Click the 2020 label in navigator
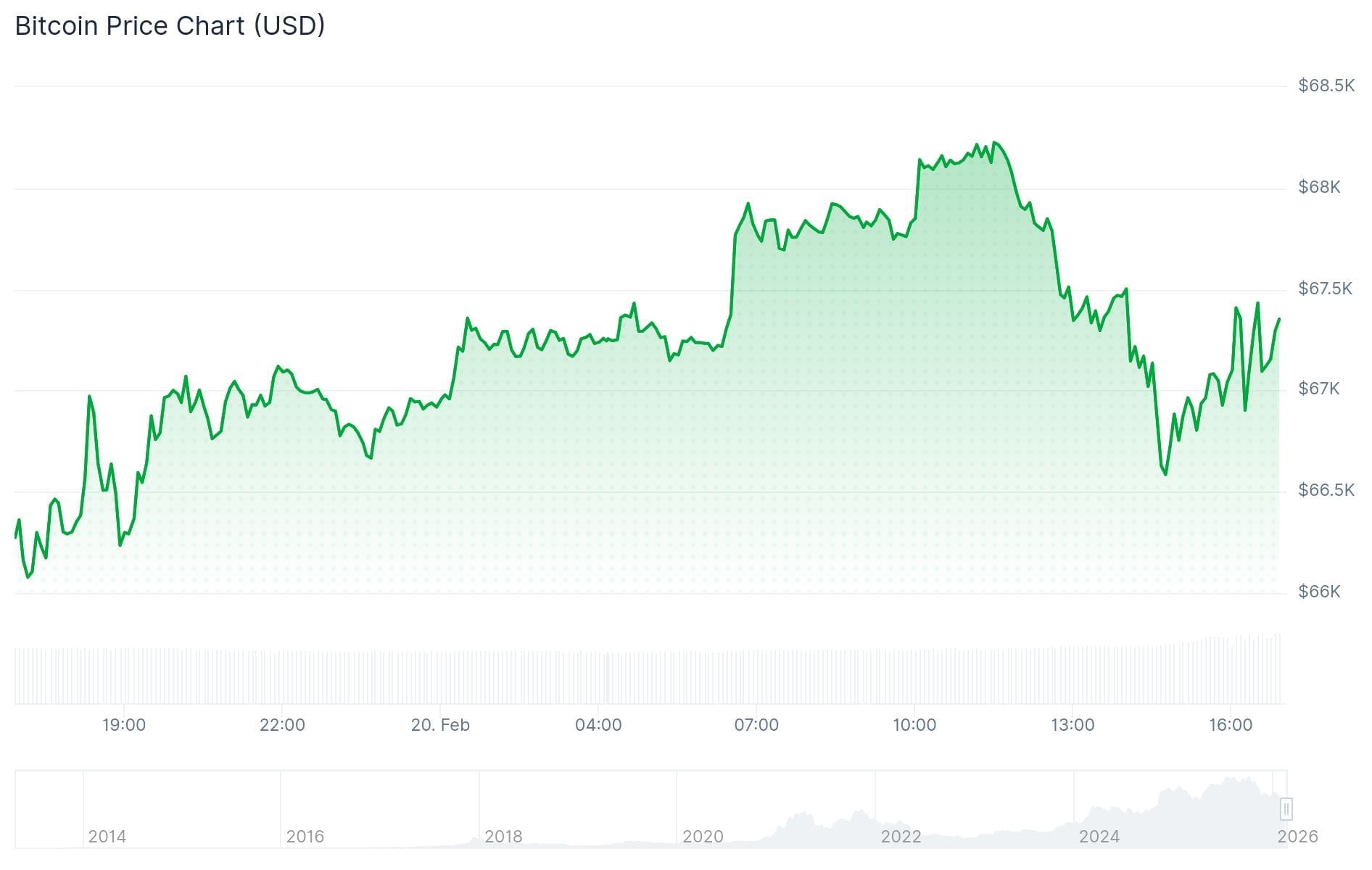 coord(702,837)
